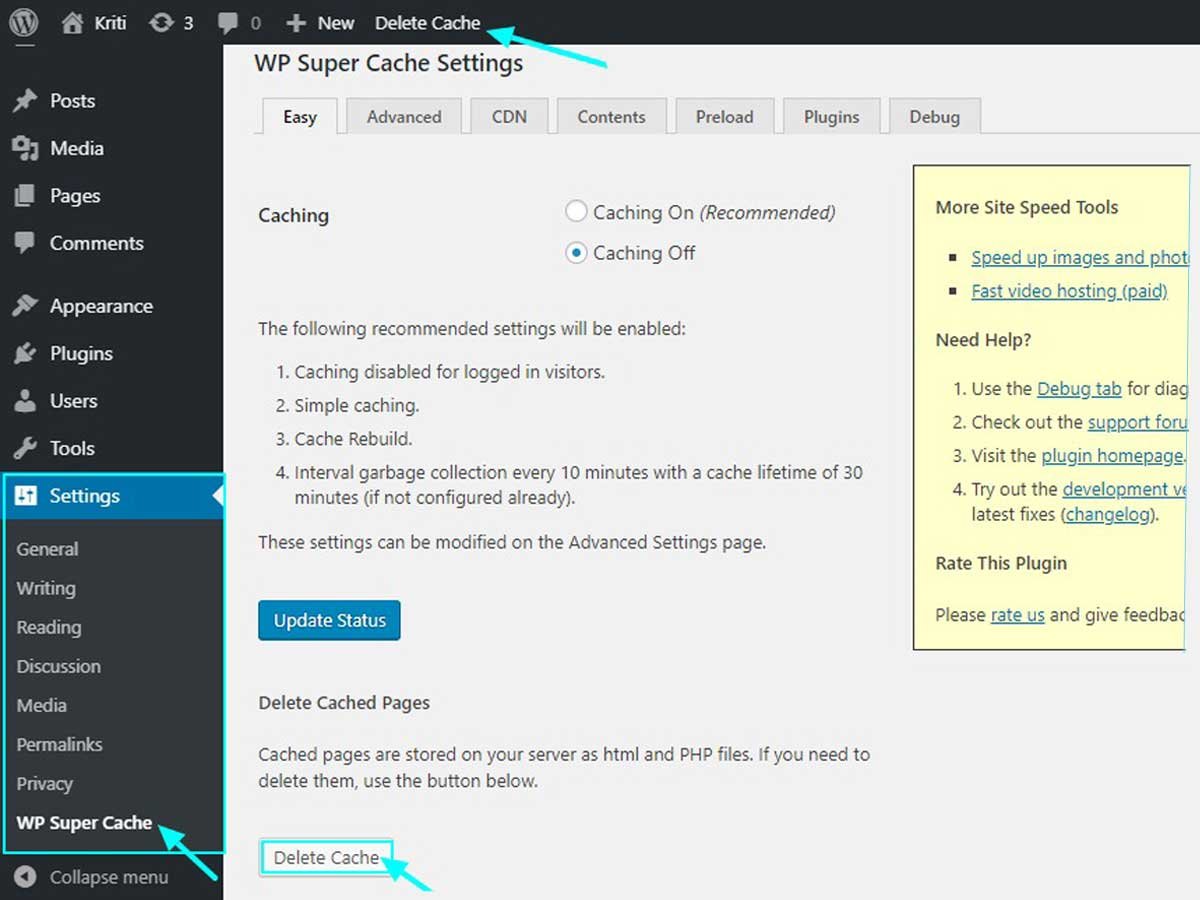Follow the Debug tab link in Need Help
Screen dimensions: 1200x900
[x=1079, y=388]
